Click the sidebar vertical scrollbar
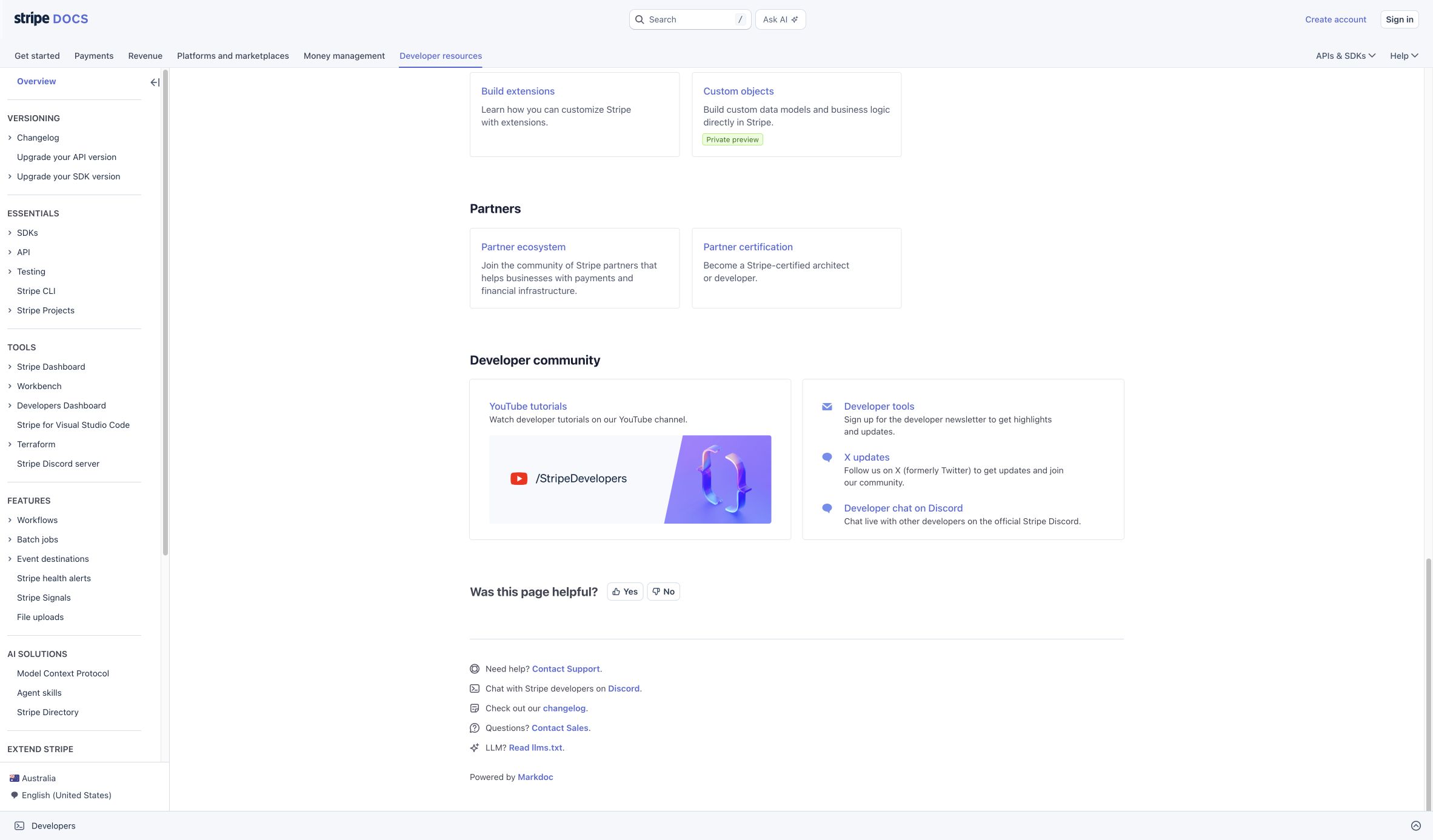1433x840 pixels. [165, 312]
